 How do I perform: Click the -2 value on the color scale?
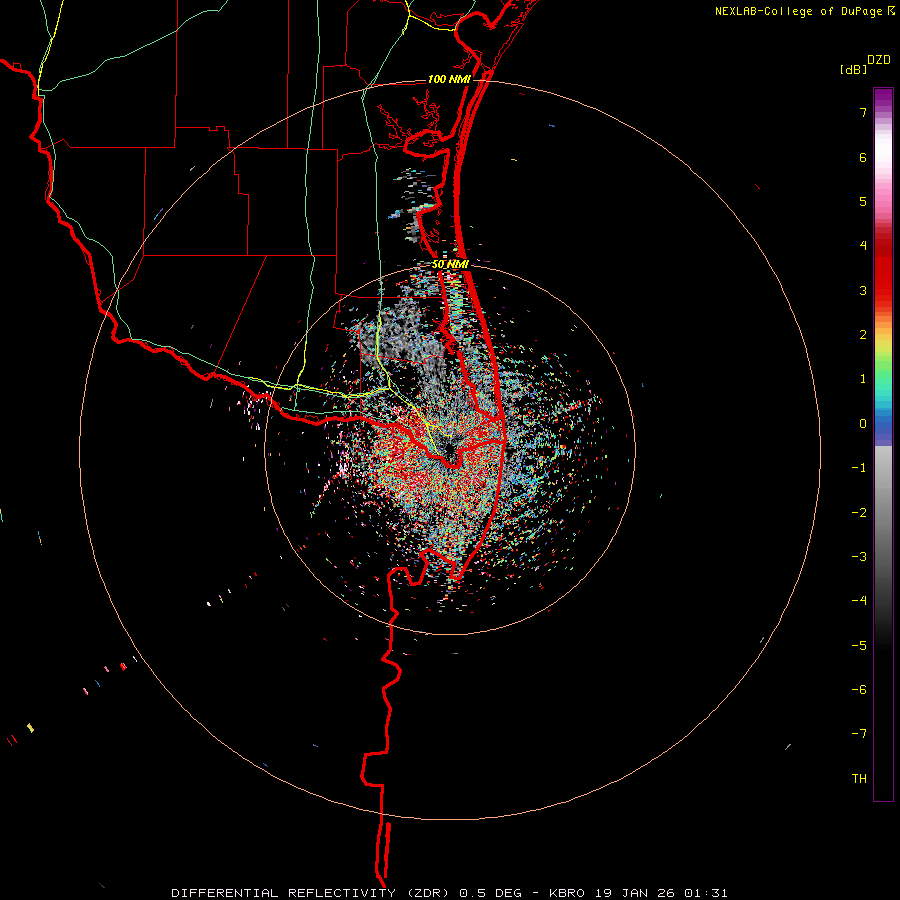coord(859,513)
